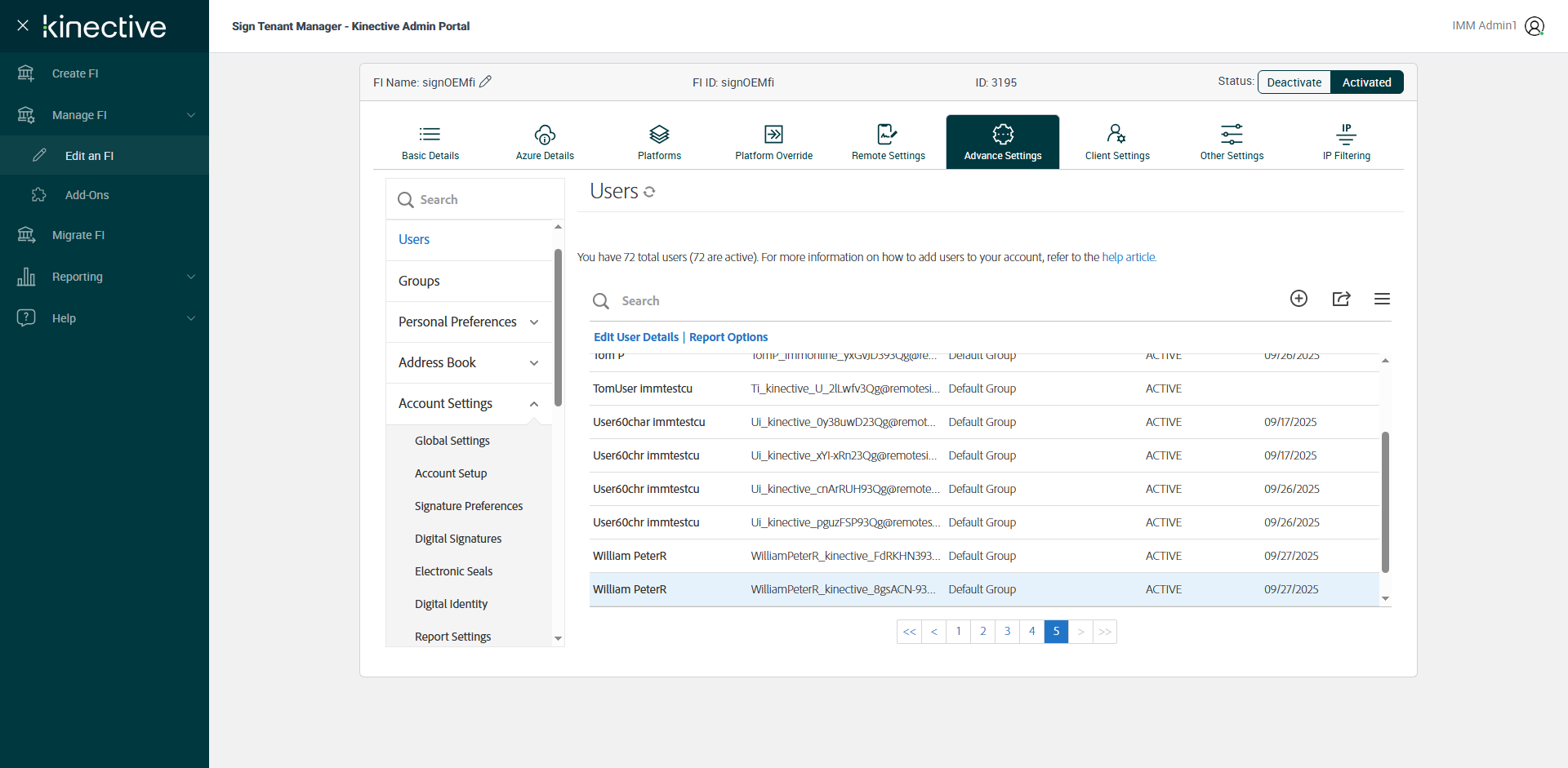Close sidebar using the X icon
The width and height of the screenshot is (1568, 768).
click(x=23, y=25)
